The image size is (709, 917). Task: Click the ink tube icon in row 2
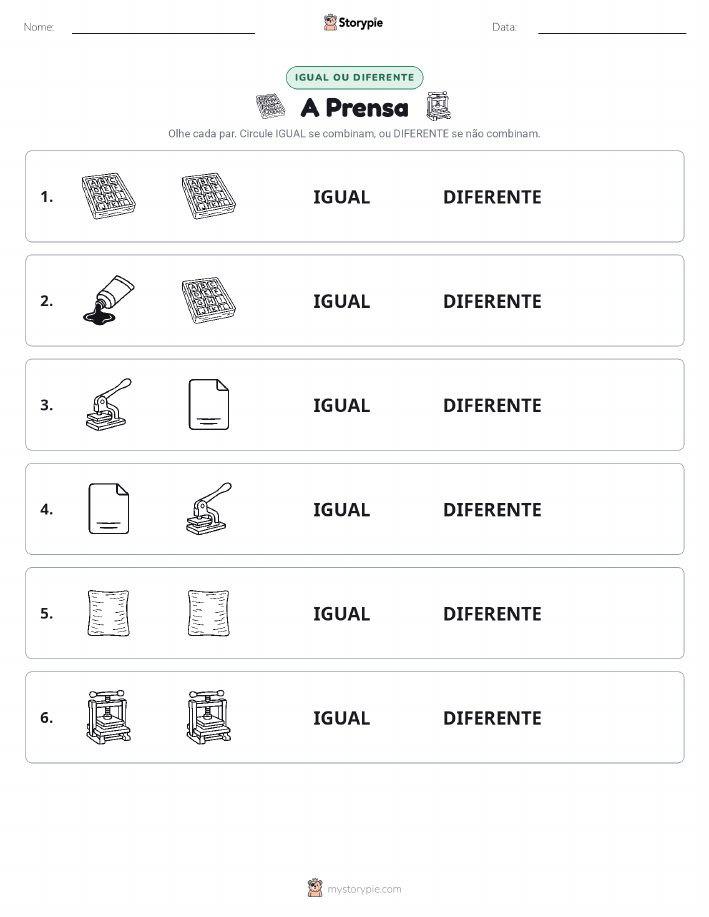pyautogui.click(x=109, y=301)
